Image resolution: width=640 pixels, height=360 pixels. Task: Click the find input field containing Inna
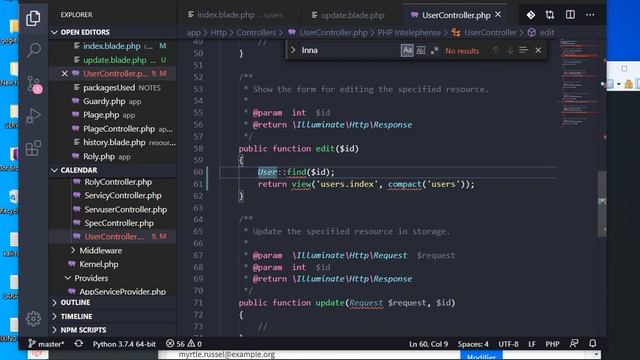pos(349,50)
